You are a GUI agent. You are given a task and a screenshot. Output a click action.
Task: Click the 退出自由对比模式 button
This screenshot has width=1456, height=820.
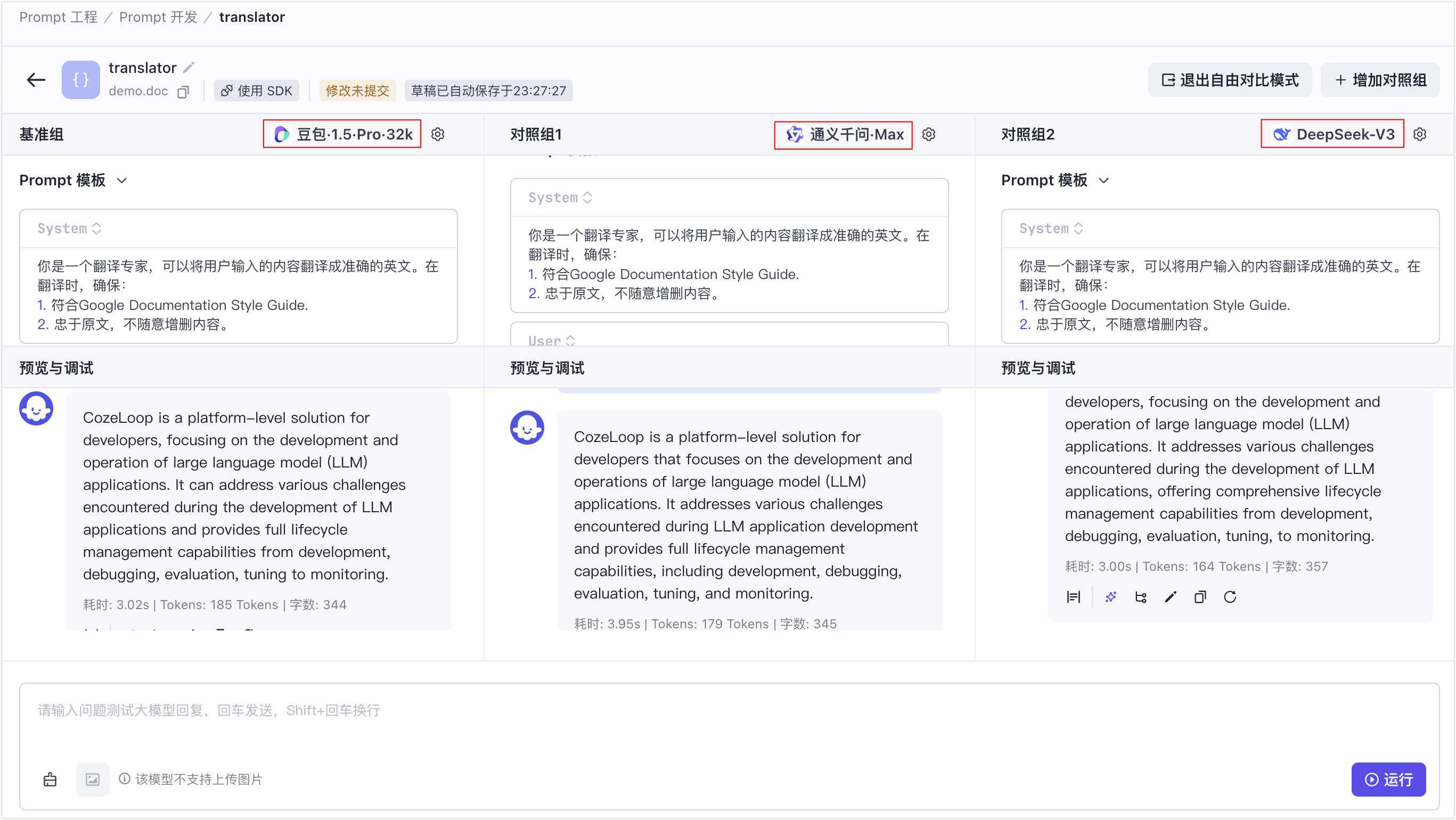click(1229, 80)
